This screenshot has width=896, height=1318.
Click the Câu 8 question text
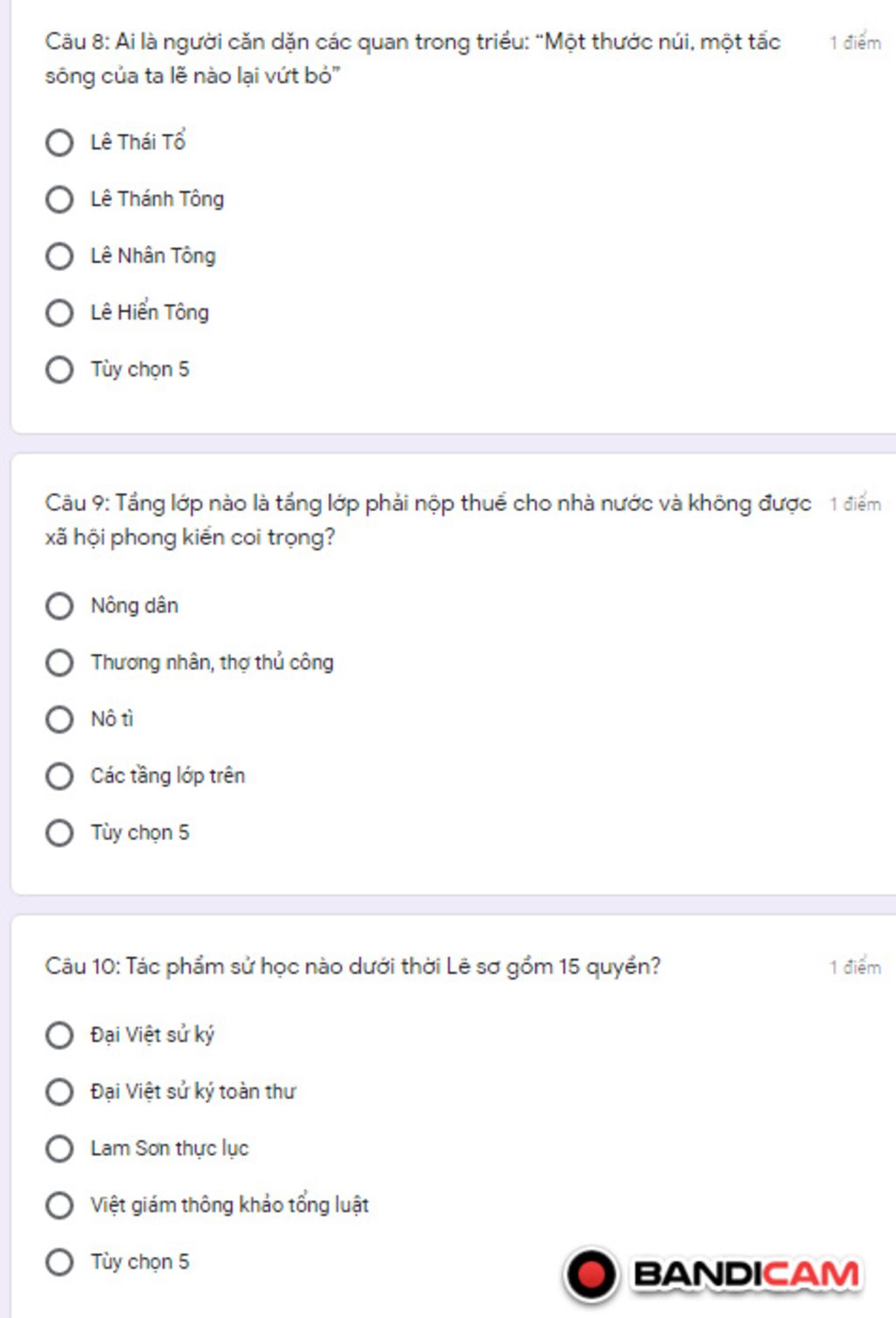click(411, 59)
